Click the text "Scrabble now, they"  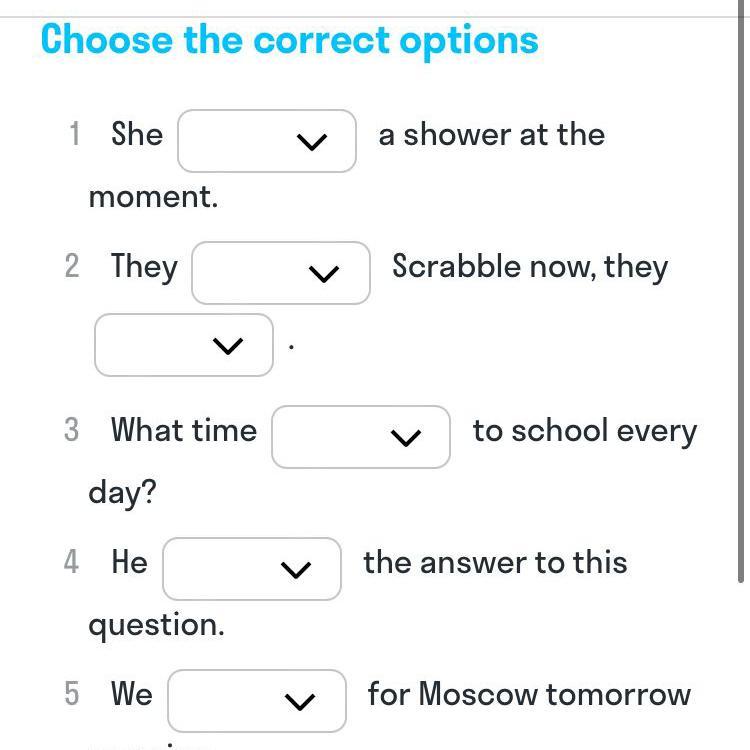pos(530,267)
